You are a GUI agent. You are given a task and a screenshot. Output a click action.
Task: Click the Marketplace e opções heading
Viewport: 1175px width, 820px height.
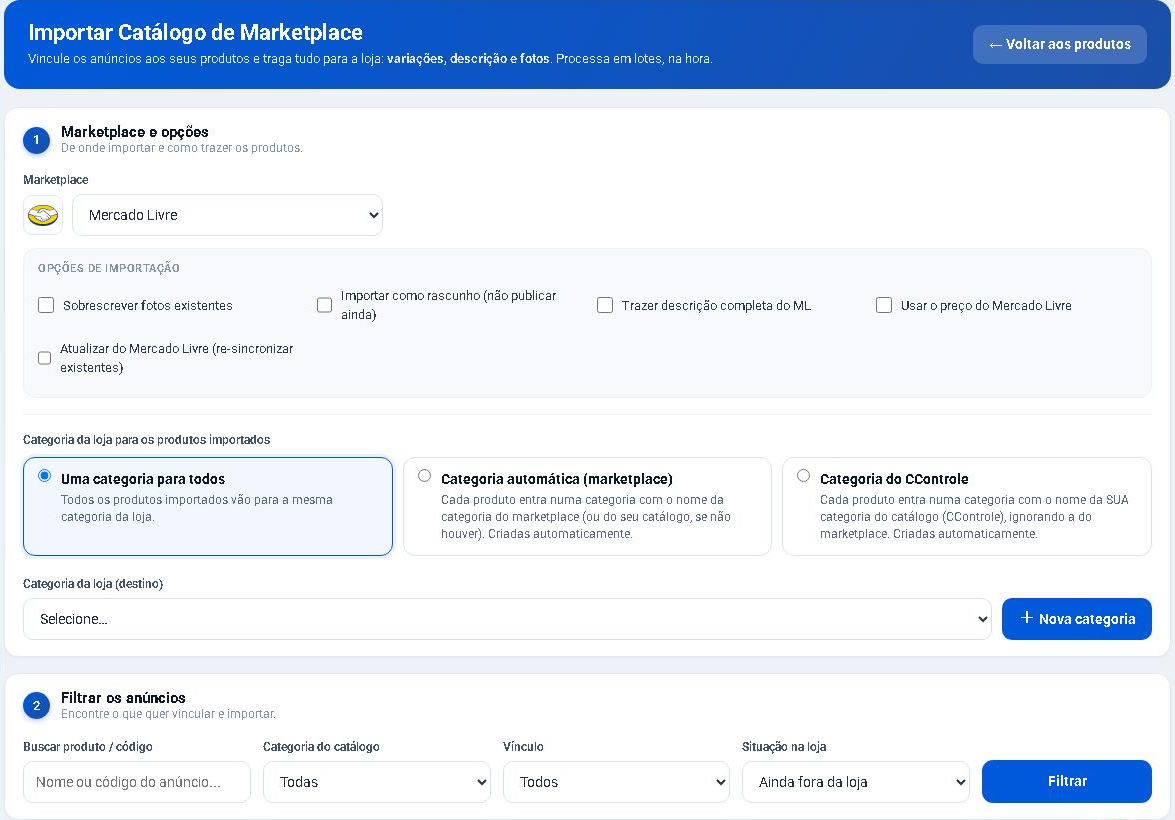(135, 132)
